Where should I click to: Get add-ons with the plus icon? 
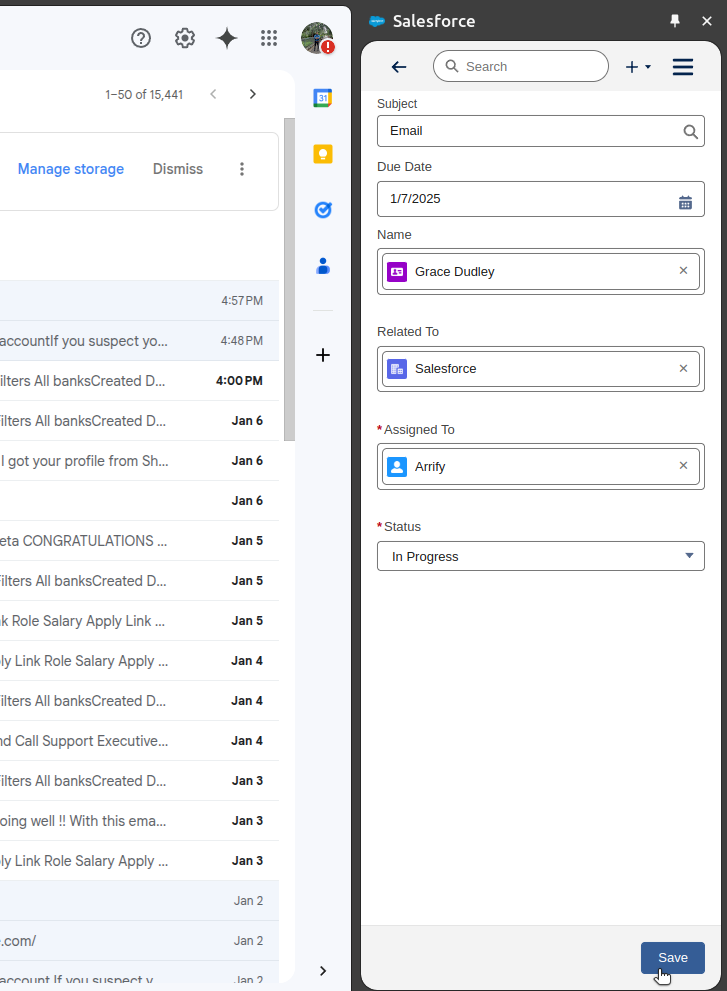[323, 355]
